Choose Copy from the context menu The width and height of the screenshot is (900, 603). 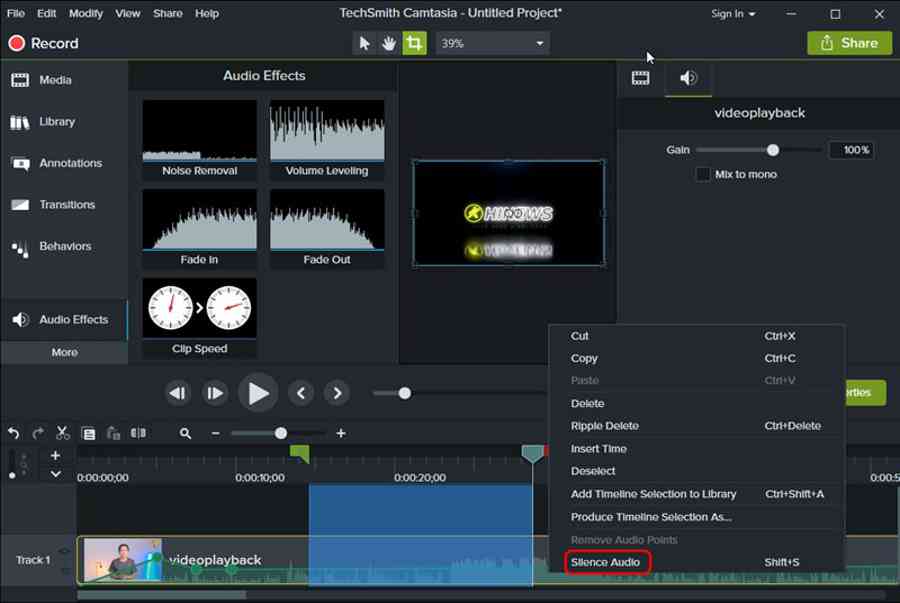(697, 359)
